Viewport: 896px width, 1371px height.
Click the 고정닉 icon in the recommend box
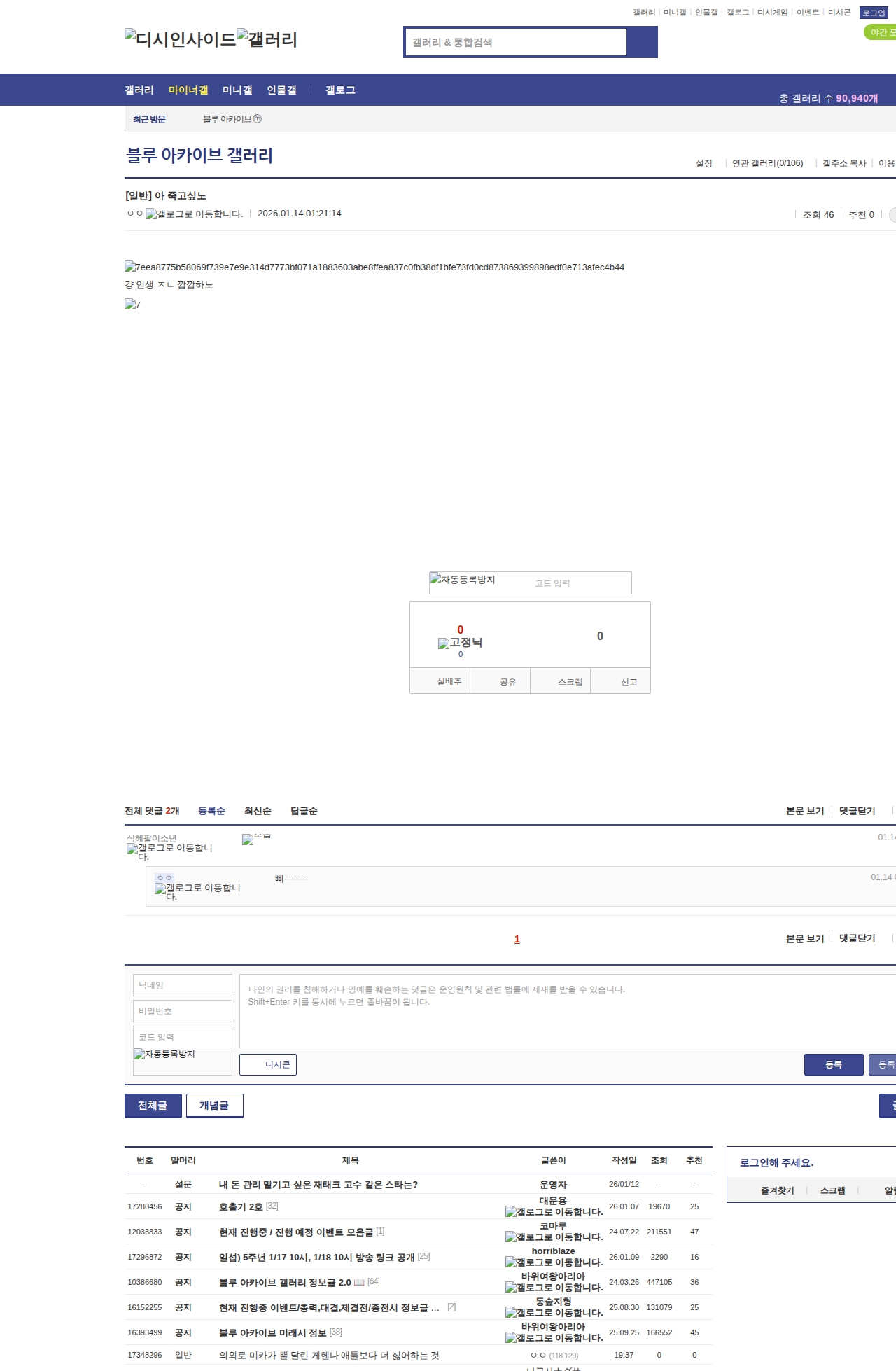[x=460, y=643]
